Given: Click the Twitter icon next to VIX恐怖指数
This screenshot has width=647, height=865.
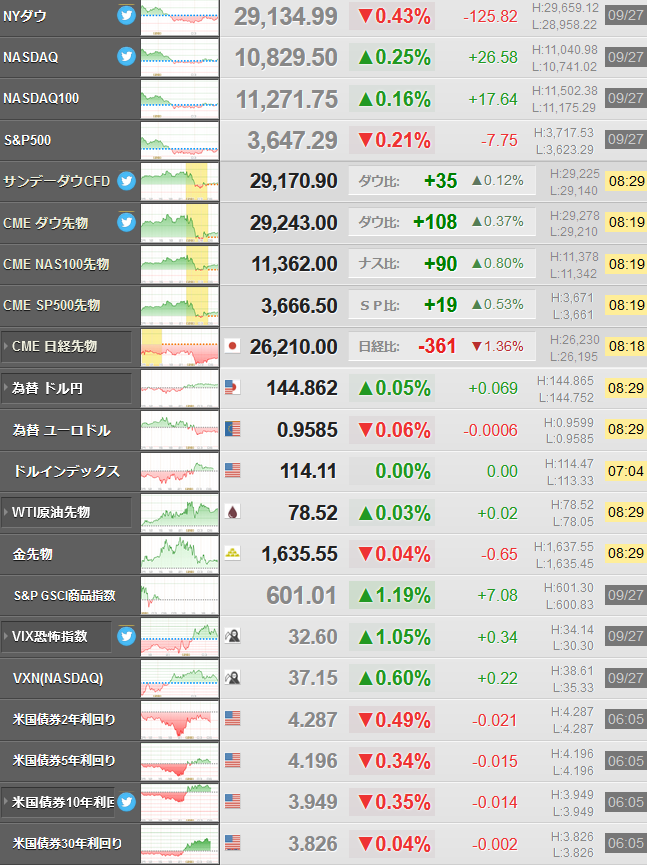Looking at the screenshot, I should [126, 636].
